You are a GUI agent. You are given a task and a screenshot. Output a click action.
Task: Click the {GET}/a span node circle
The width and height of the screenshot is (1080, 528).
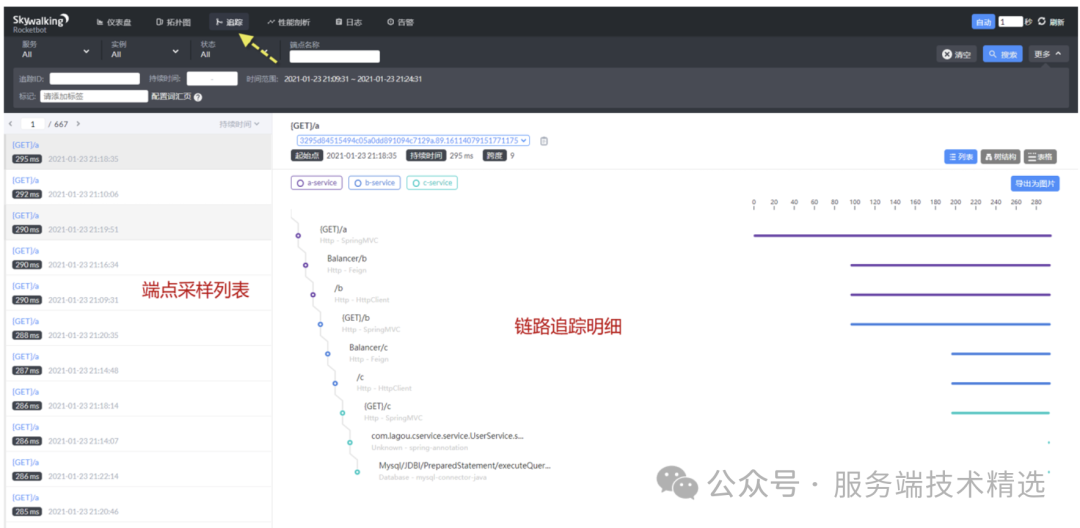pos(298,235)
